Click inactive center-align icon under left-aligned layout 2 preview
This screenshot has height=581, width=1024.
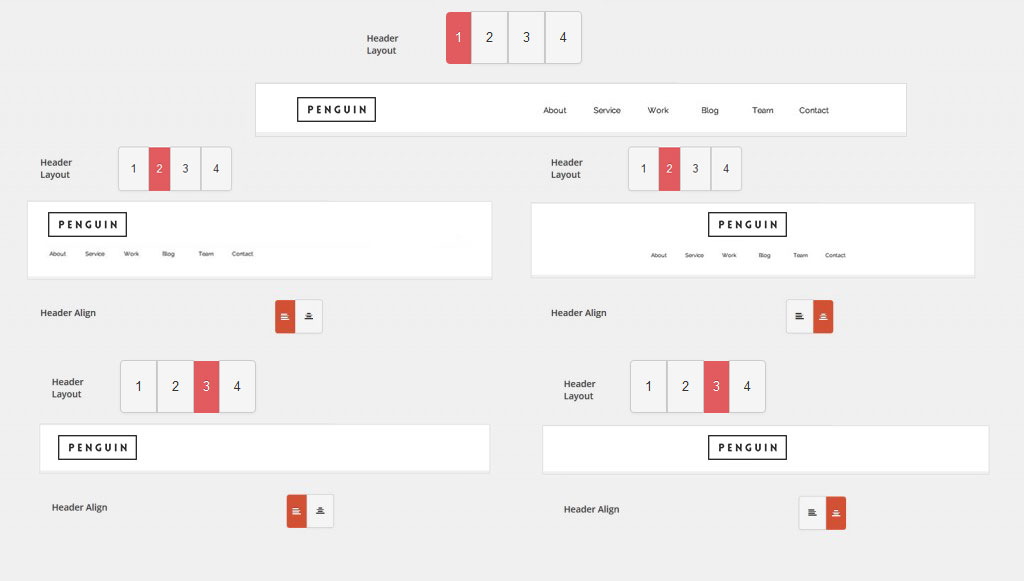click(309, 316)
